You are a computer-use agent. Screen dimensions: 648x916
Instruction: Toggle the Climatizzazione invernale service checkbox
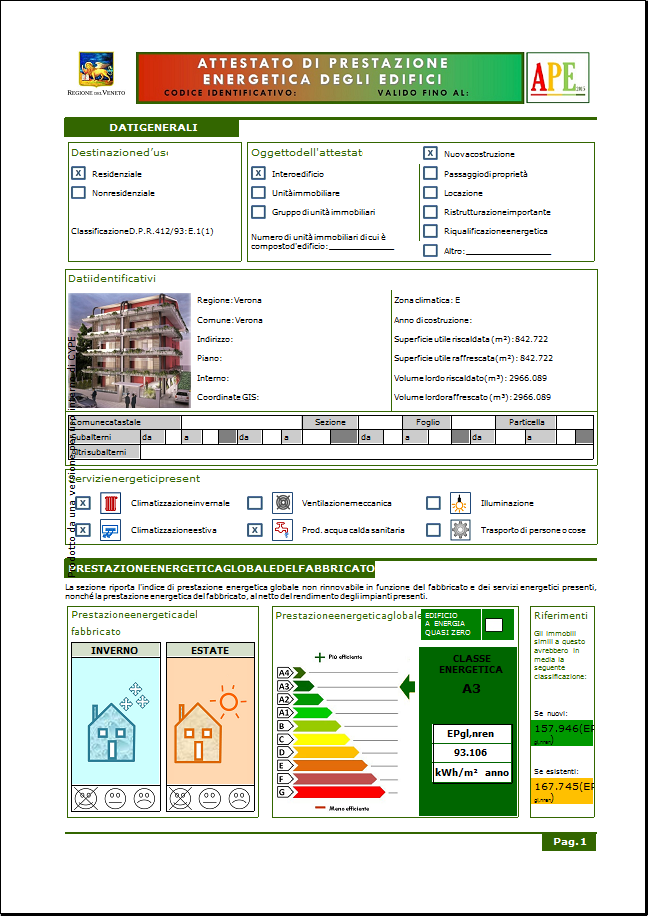click(x=84, y=503)
